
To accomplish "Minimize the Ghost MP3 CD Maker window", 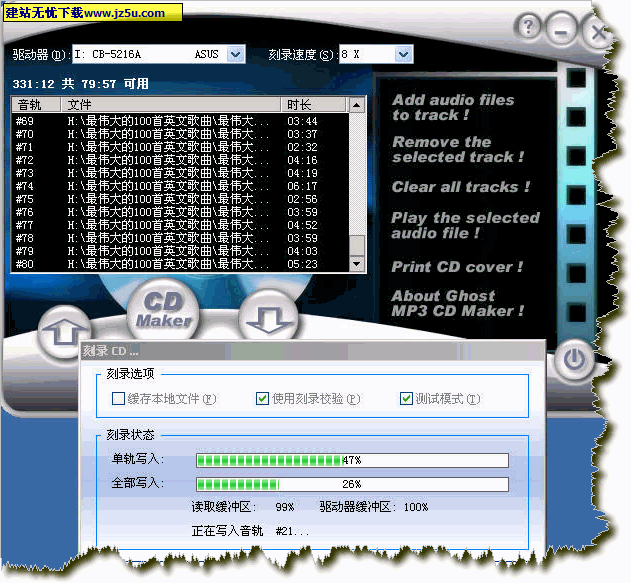I will click(x=561, y=31).
